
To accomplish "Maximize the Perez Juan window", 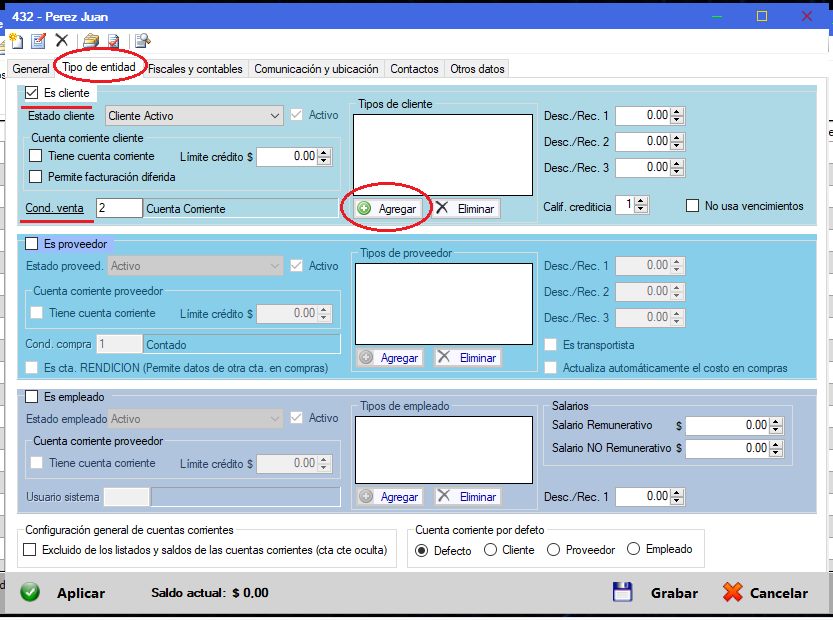I will [x=762, y=16].
